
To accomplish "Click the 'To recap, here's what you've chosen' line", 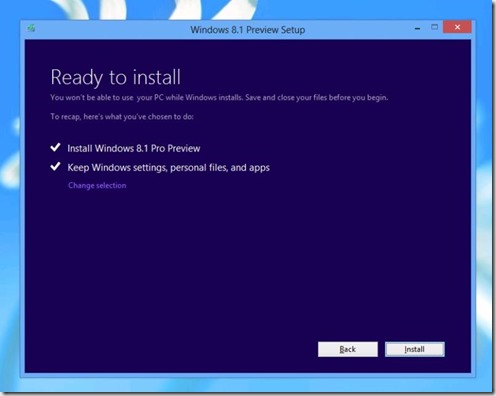I will pyautogui.click(x=122, y=117).
